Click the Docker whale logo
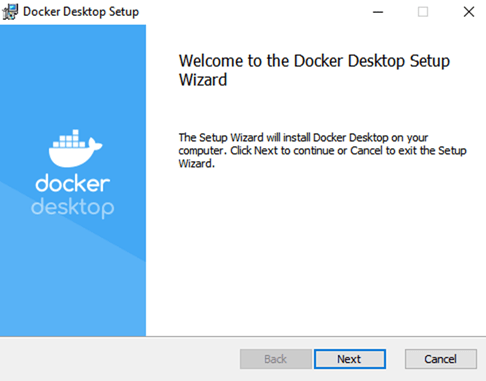The height and width of the screenshot is (381, 486). 75,148
